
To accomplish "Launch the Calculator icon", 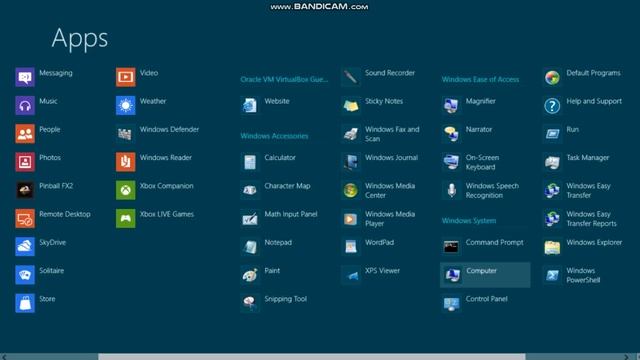I will 250,162.
